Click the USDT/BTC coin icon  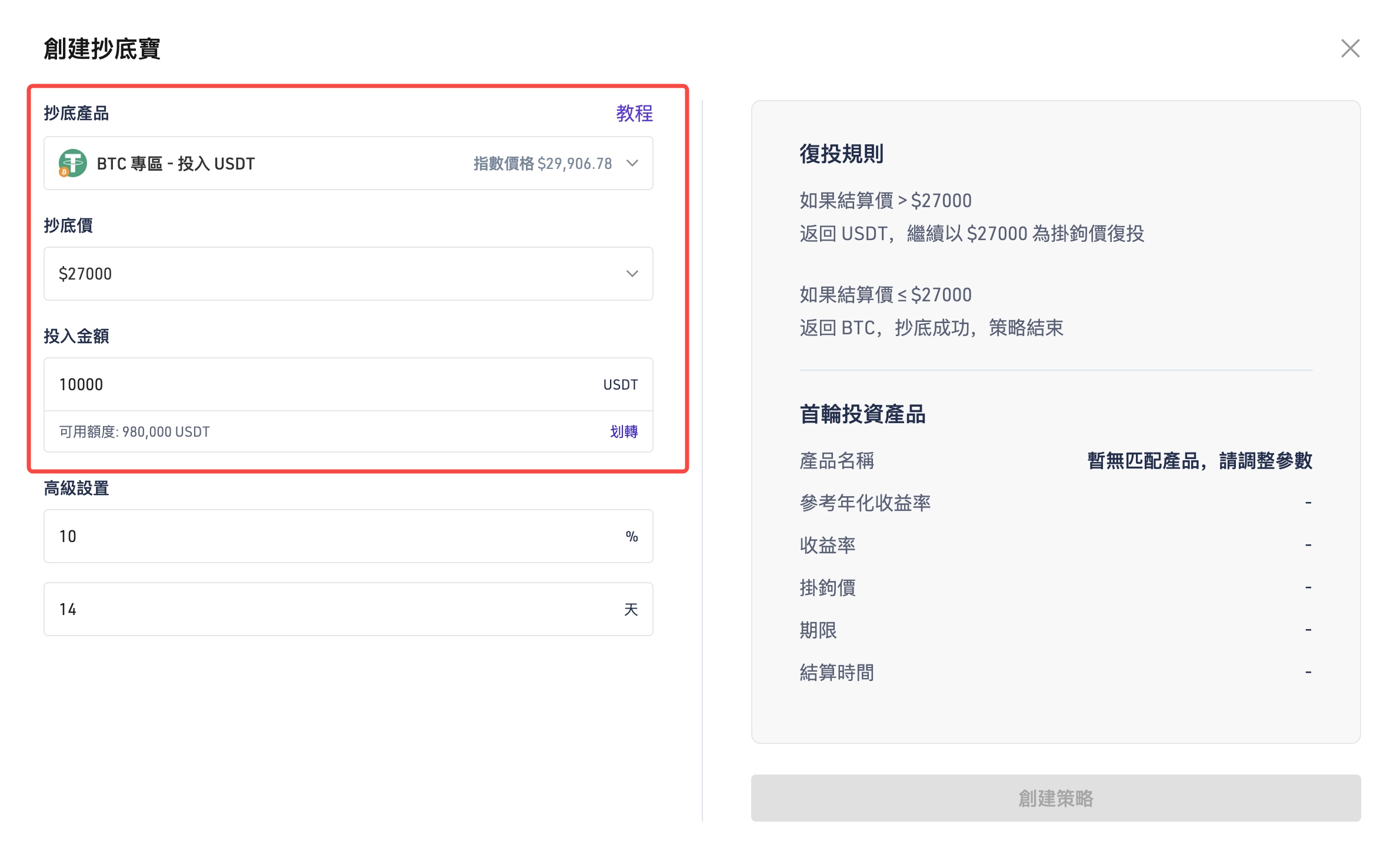[72, 163]
